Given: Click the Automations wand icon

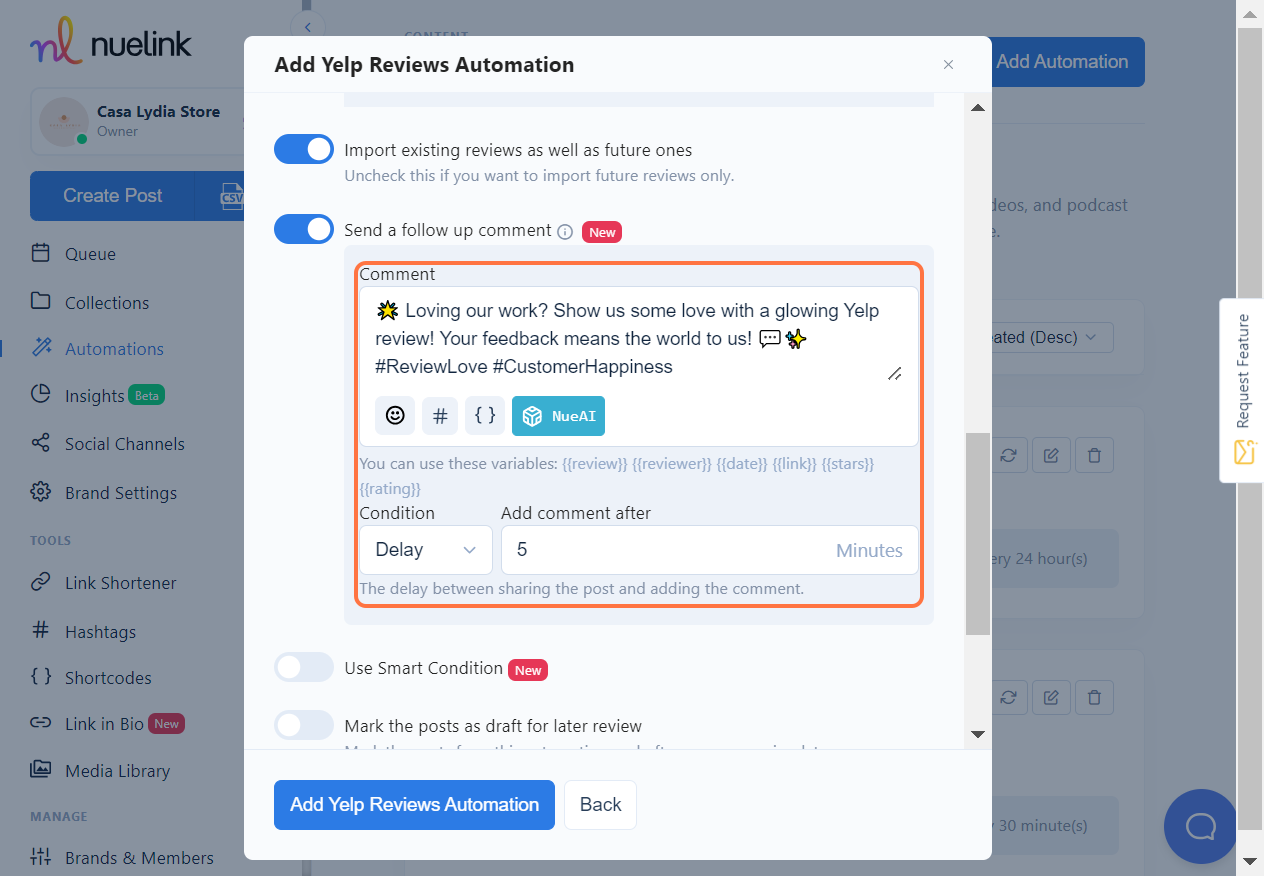Looking at the screenshot, I should tap(41, 348).
